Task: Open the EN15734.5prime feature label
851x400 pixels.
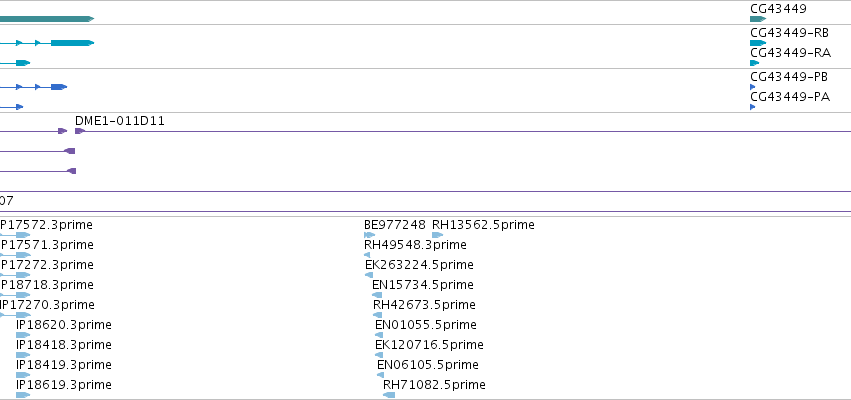Action: coord(422,285)
